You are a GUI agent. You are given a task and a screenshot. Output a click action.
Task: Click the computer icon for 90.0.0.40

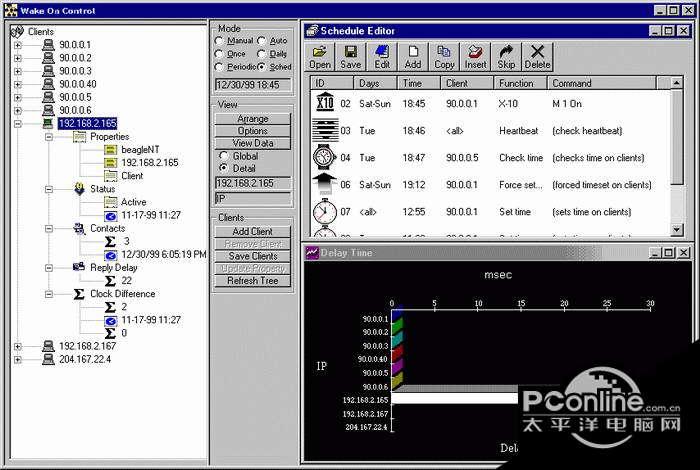tap(48, 84)
